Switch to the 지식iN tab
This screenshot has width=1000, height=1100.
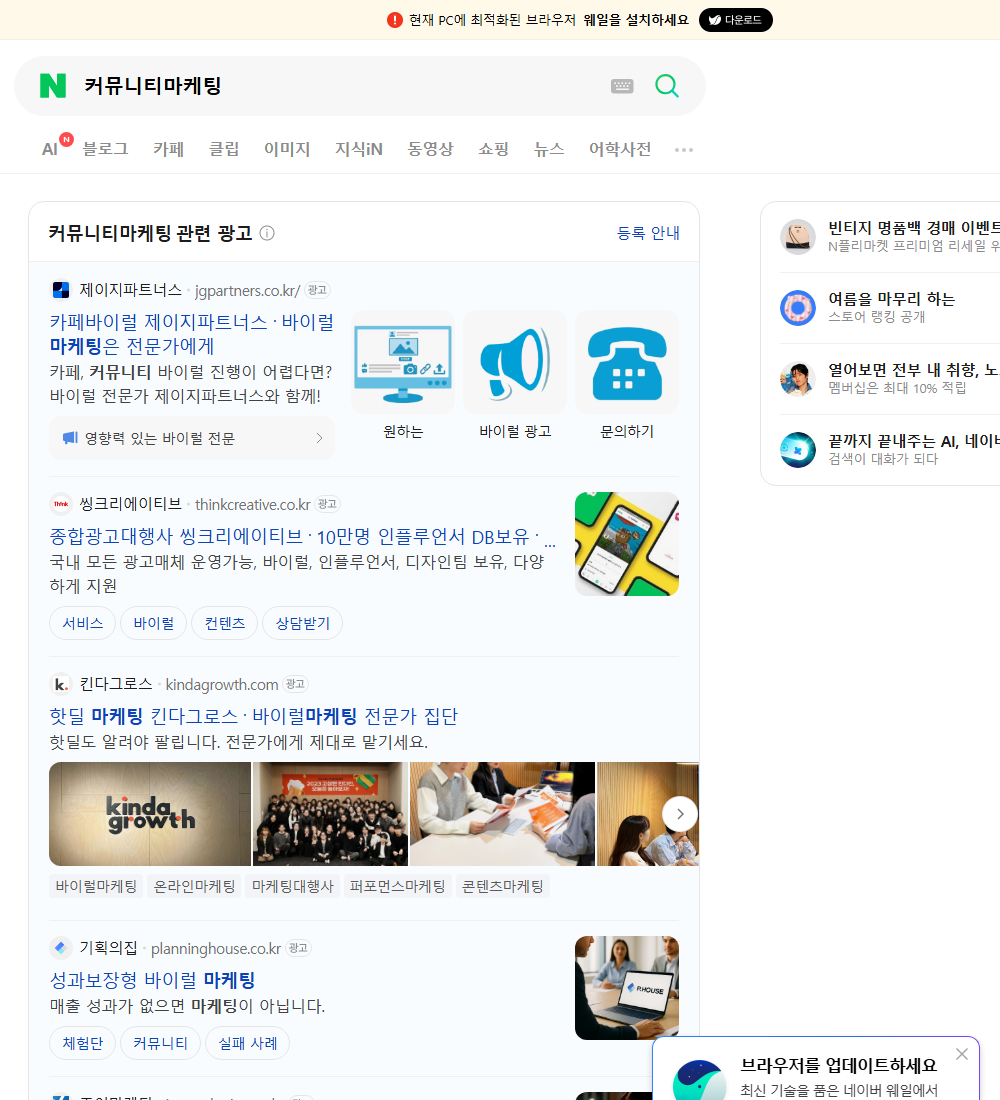[x=359, y=149]
